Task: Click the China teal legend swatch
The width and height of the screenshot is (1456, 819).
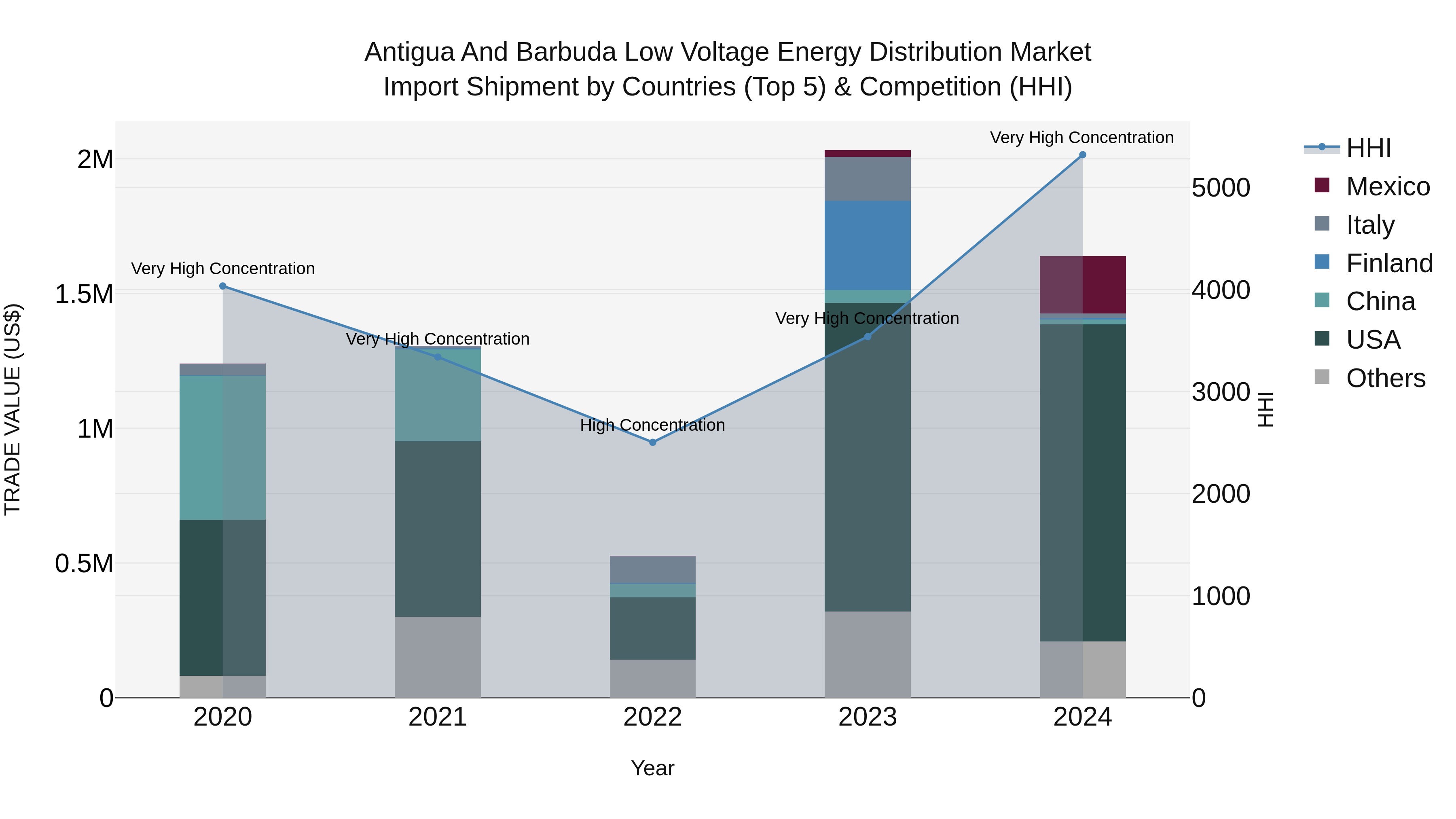Action: (x=1322, y=300)
